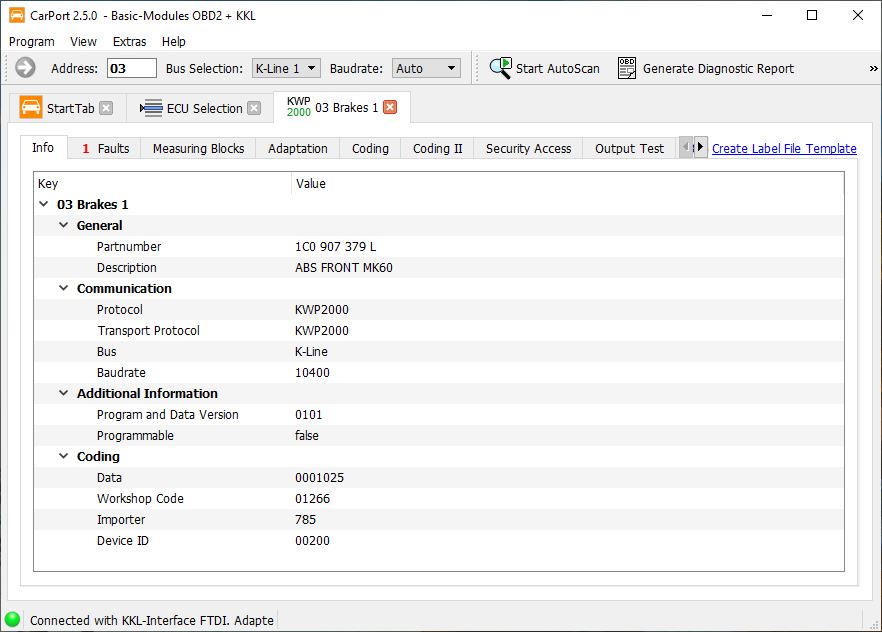Collapse the Communication section

[64, 288]
